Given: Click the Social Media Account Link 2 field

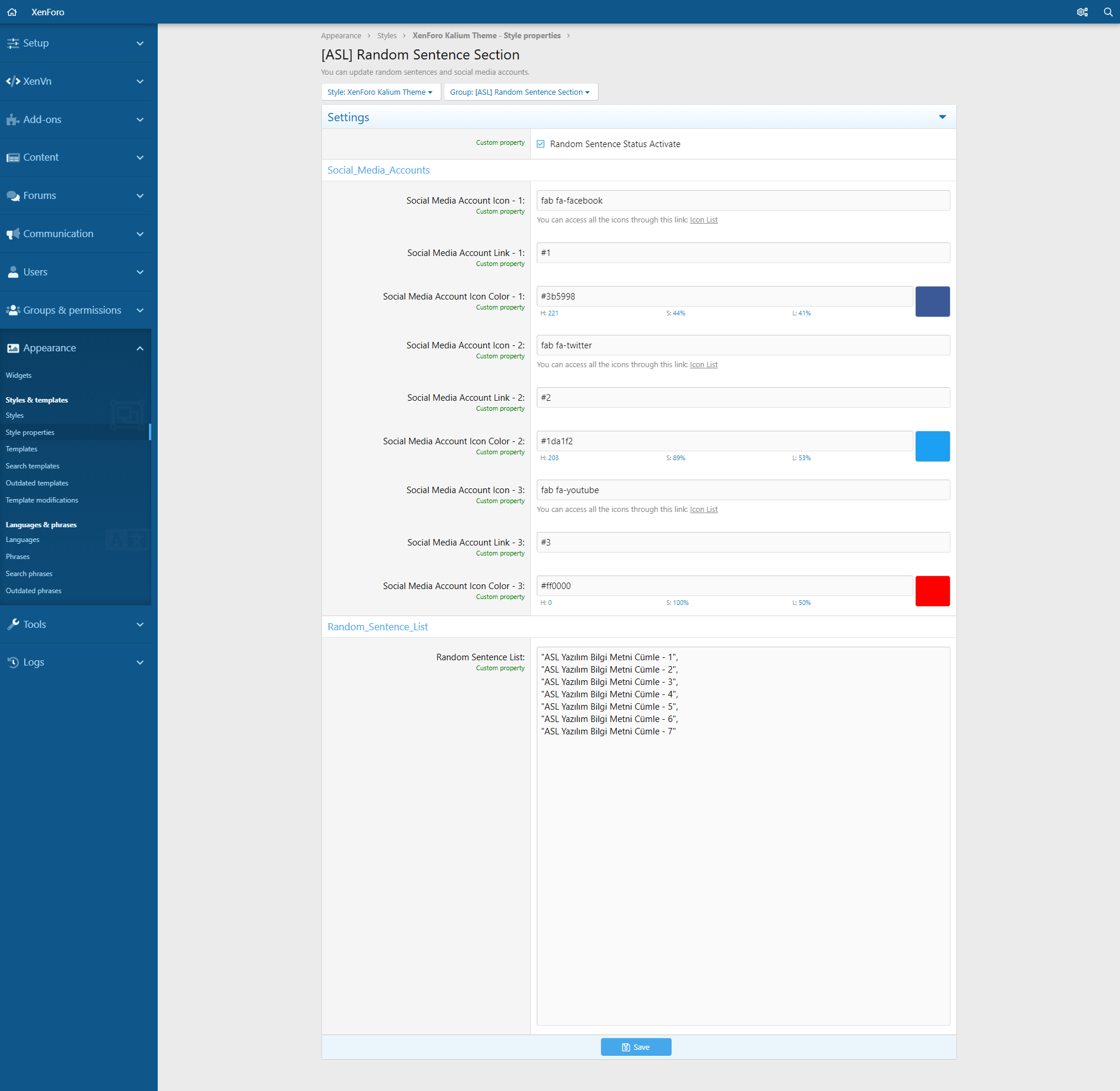Looking at the screenshot, I should click(x=743, y=398).
